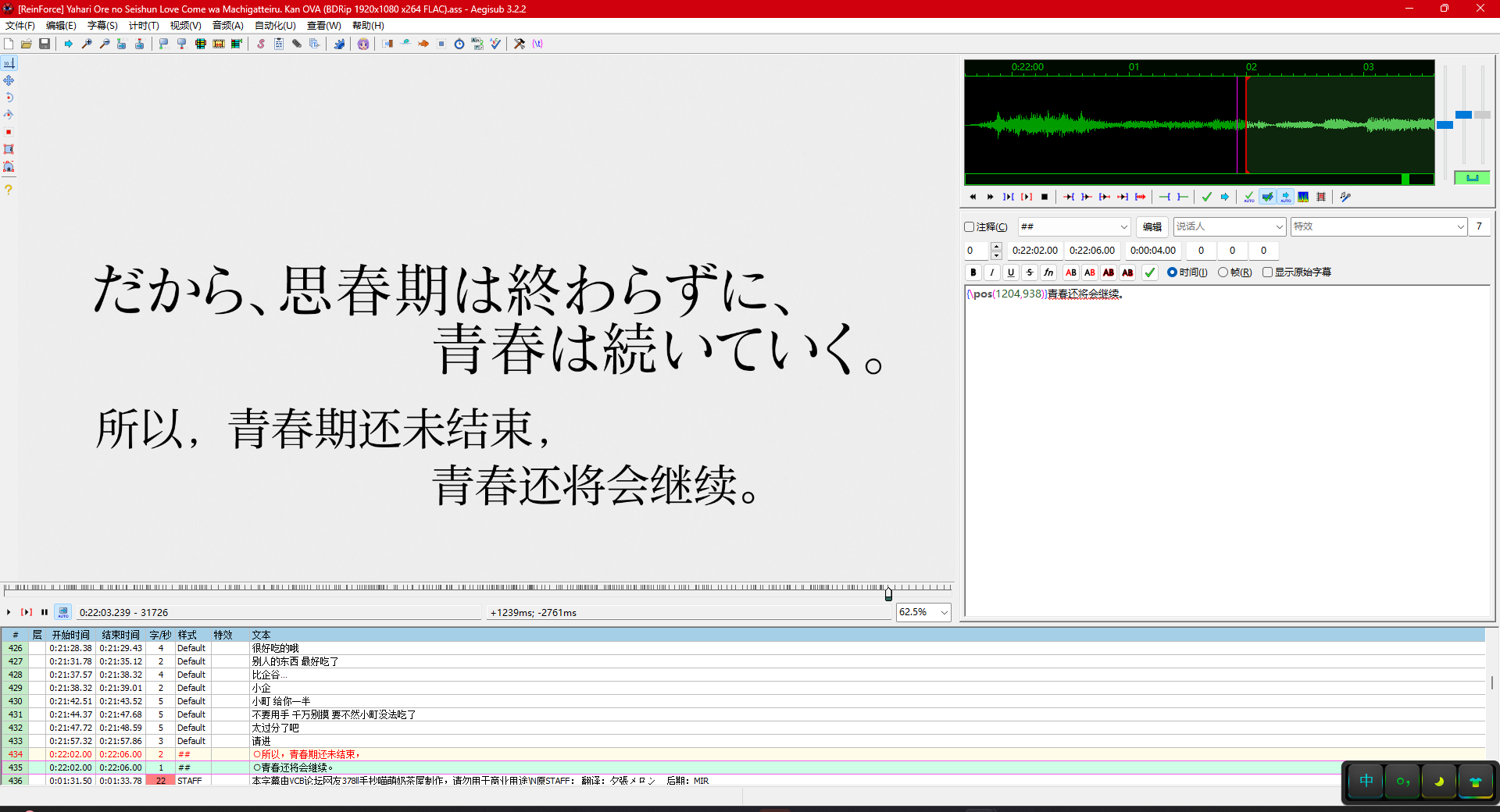This screenshot has width=1500, height=812.
Task: Select the Rotate on Z axis tool
Action: pyautogui.click(x=9, y=98)
